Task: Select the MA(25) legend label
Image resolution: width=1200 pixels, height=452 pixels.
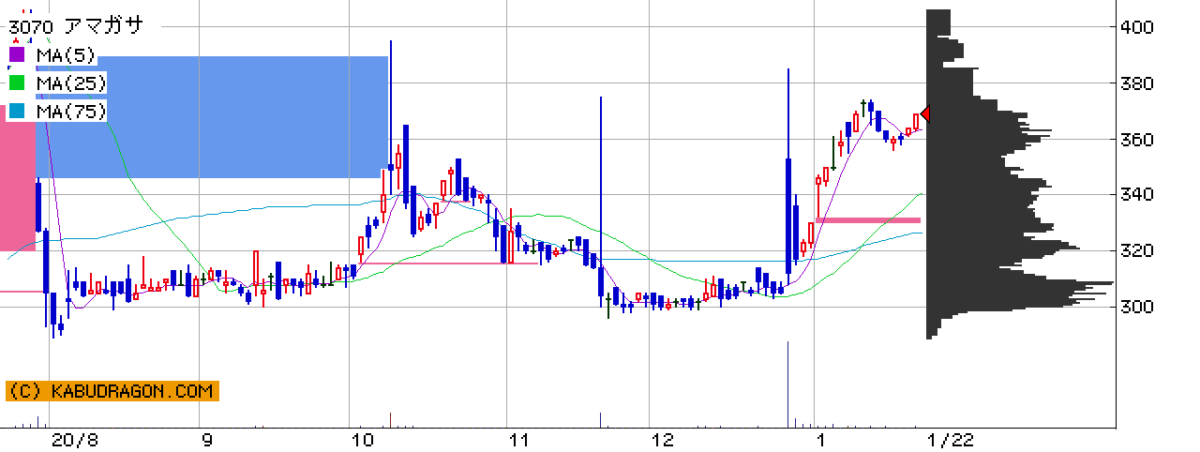Action: pyautogui.click(x=69, y=82)
